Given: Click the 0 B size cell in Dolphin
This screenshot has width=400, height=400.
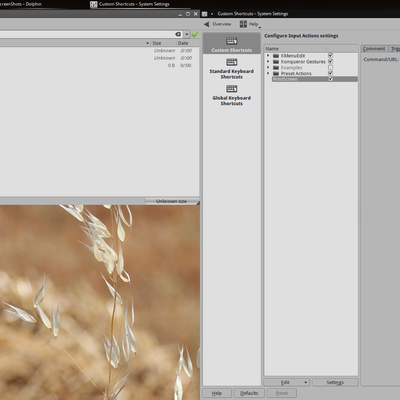Looking at the screenshot, I should coord(171,65).
